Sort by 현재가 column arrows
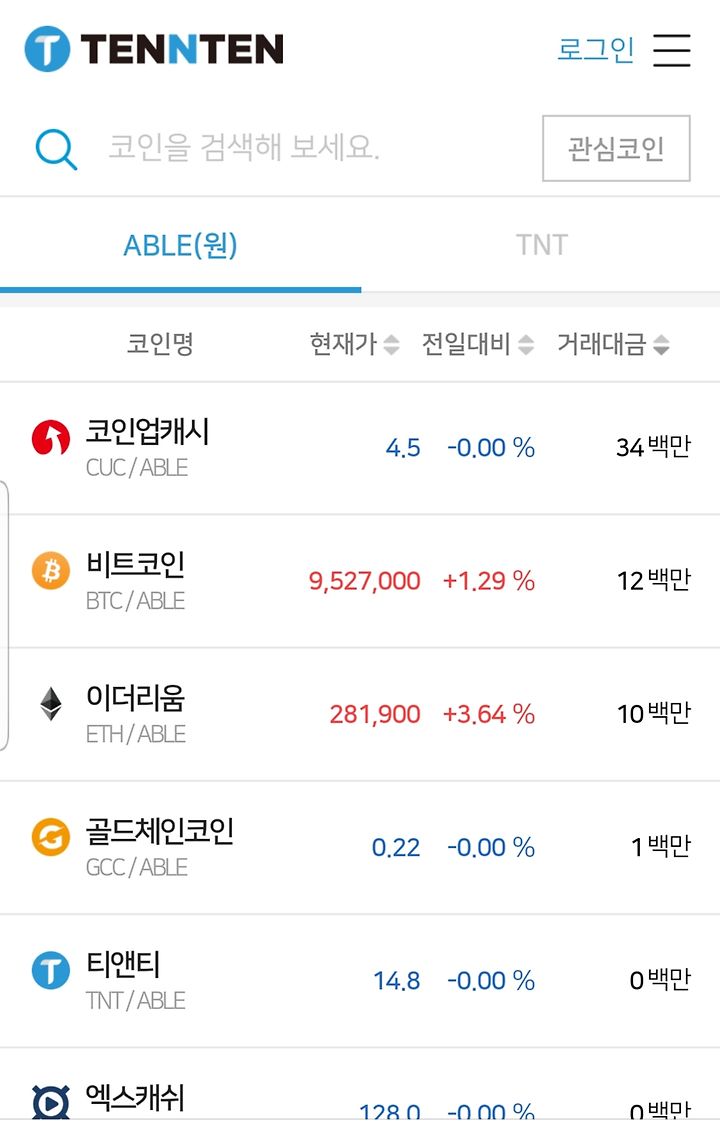The height and width of the screenshot is (1121, 720). tap(391, 345)
